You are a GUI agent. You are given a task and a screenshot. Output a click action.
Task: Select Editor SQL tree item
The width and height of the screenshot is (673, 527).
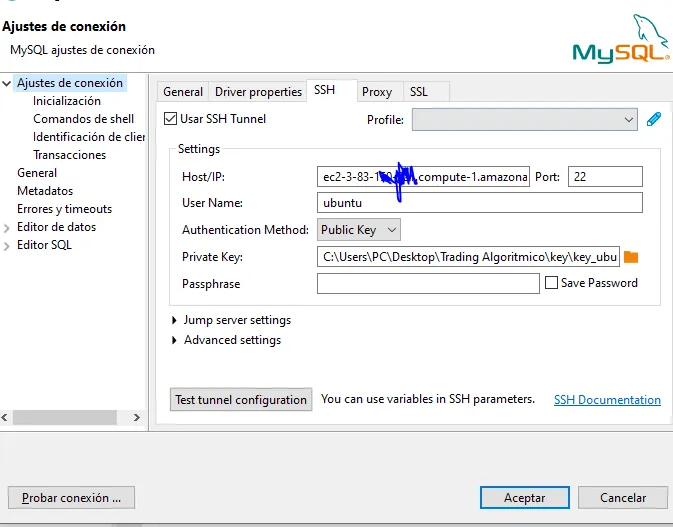[x=44, y=245]
